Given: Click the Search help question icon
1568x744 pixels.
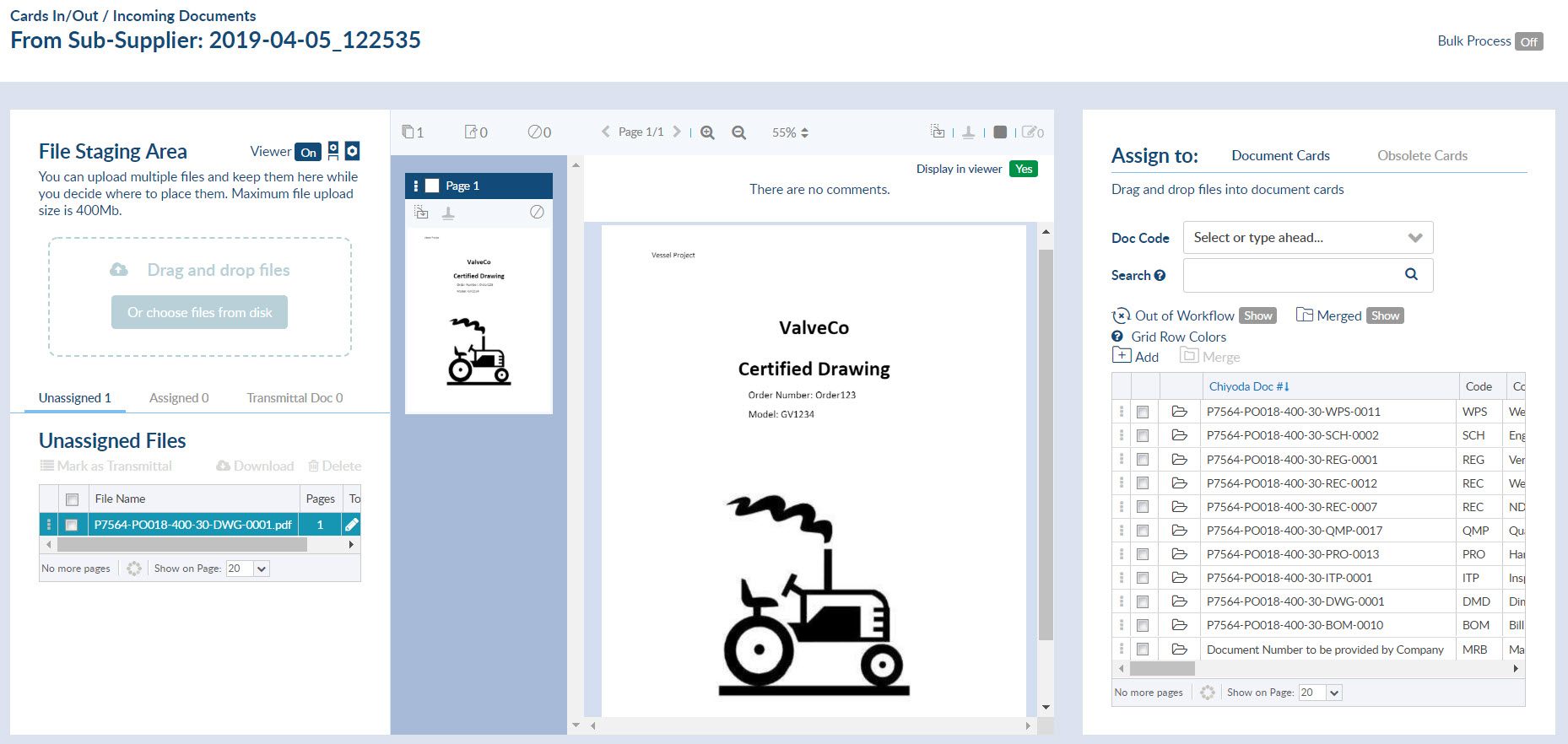Looking at the screenshot, I should (x=1160, y=275).
